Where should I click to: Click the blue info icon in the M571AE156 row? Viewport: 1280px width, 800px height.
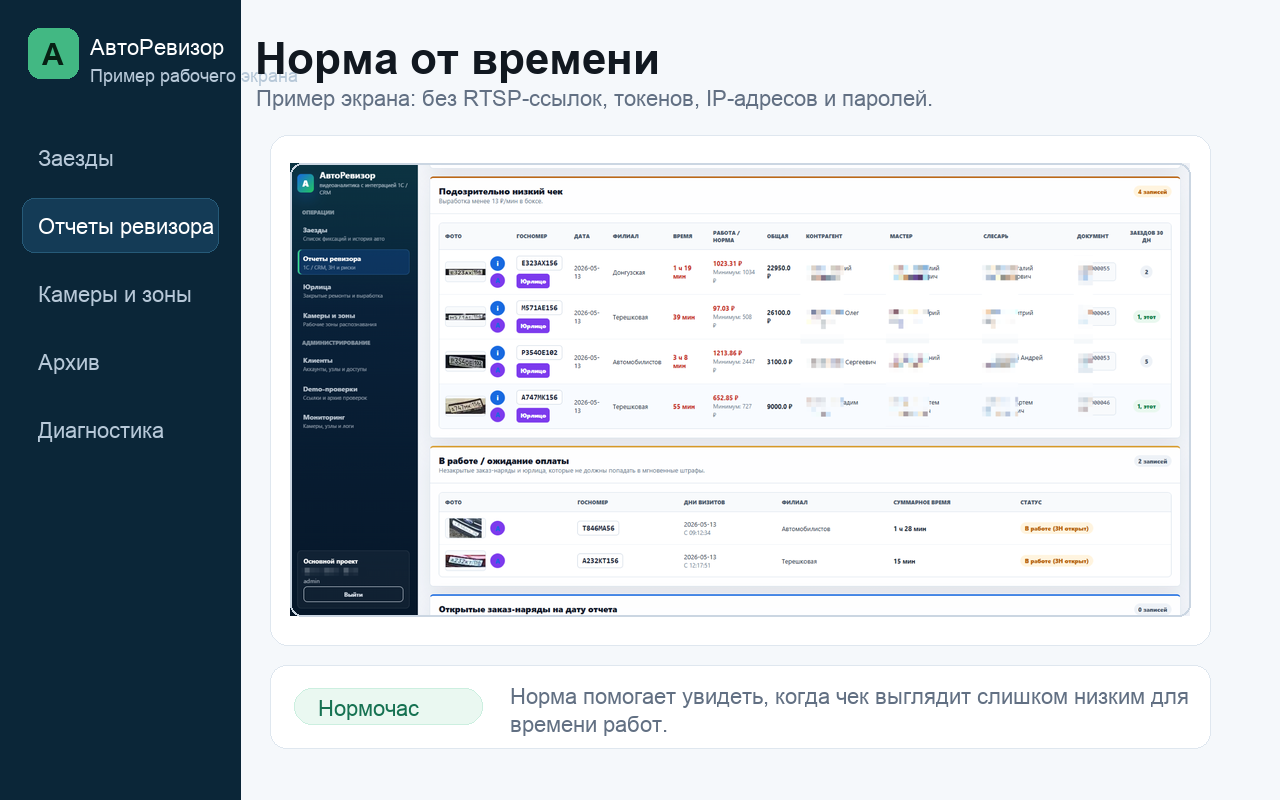497,309
